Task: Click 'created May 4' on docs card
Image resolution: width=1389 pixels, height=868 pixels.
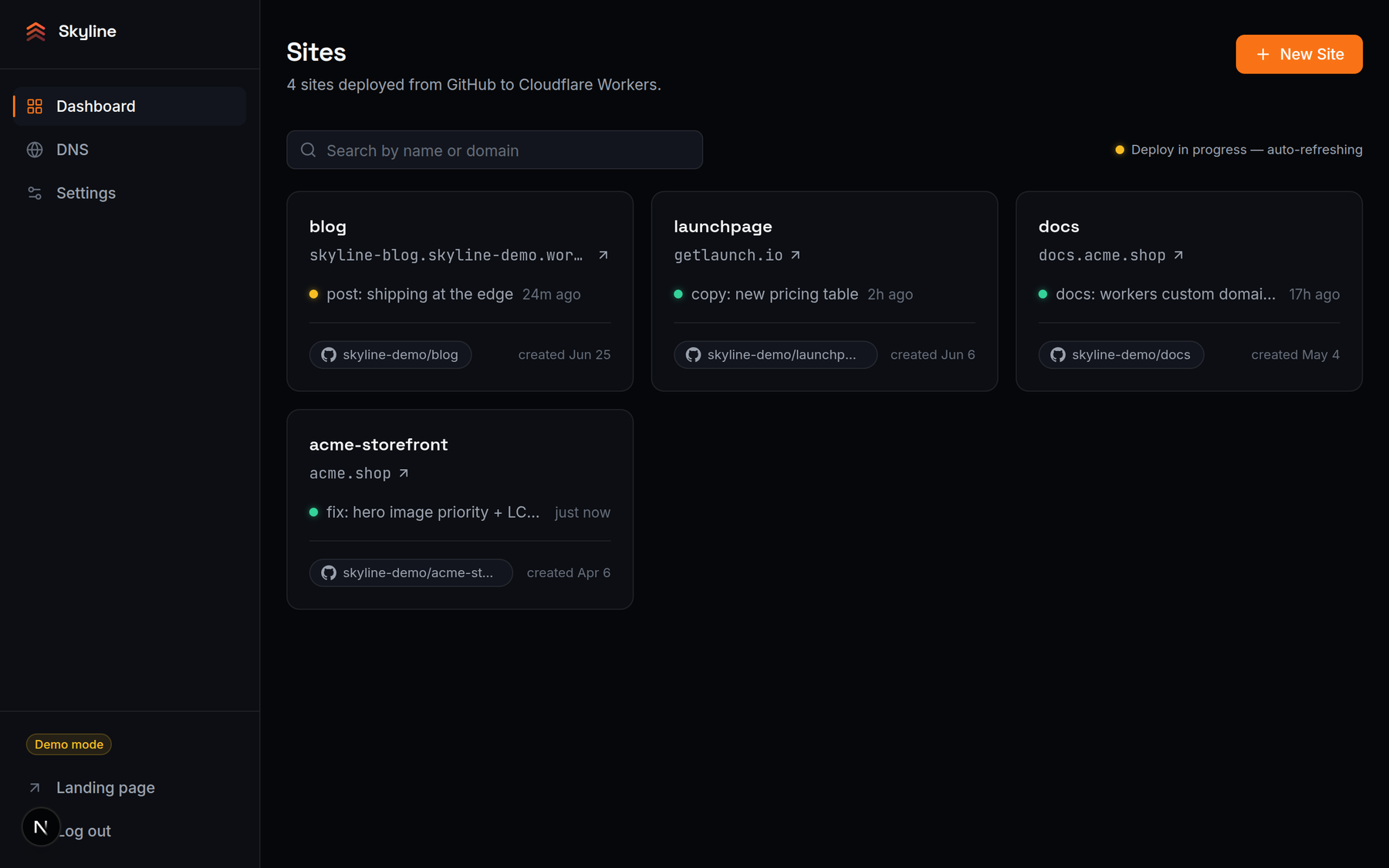Action: click(1296, 355)
